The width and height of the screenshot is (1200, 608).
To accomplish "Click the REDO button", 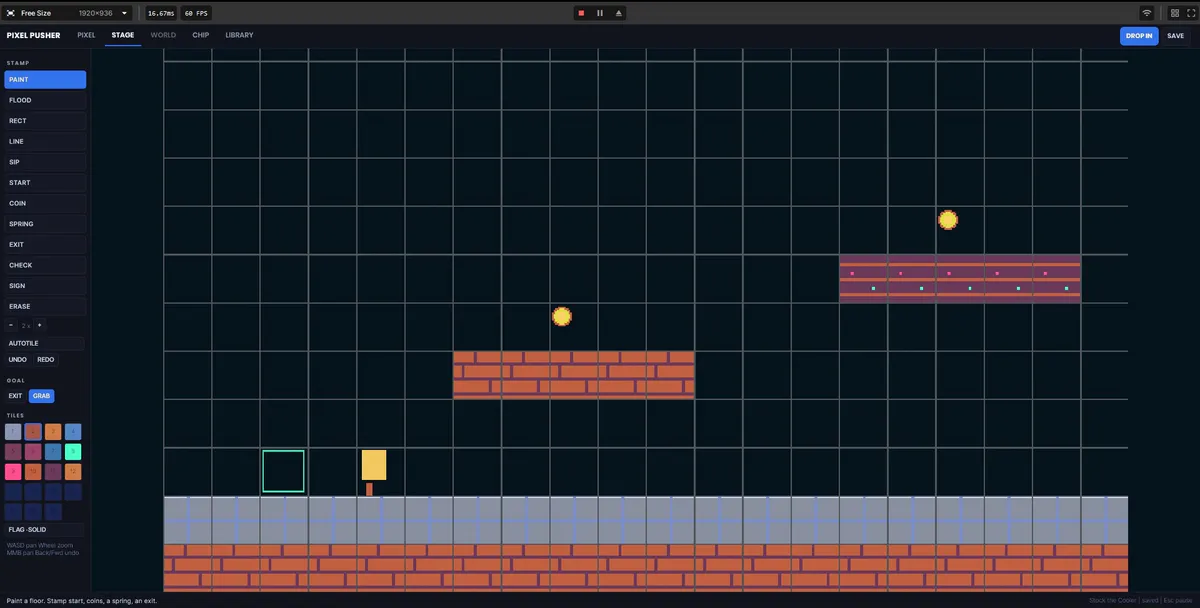I will pos(46,359).
